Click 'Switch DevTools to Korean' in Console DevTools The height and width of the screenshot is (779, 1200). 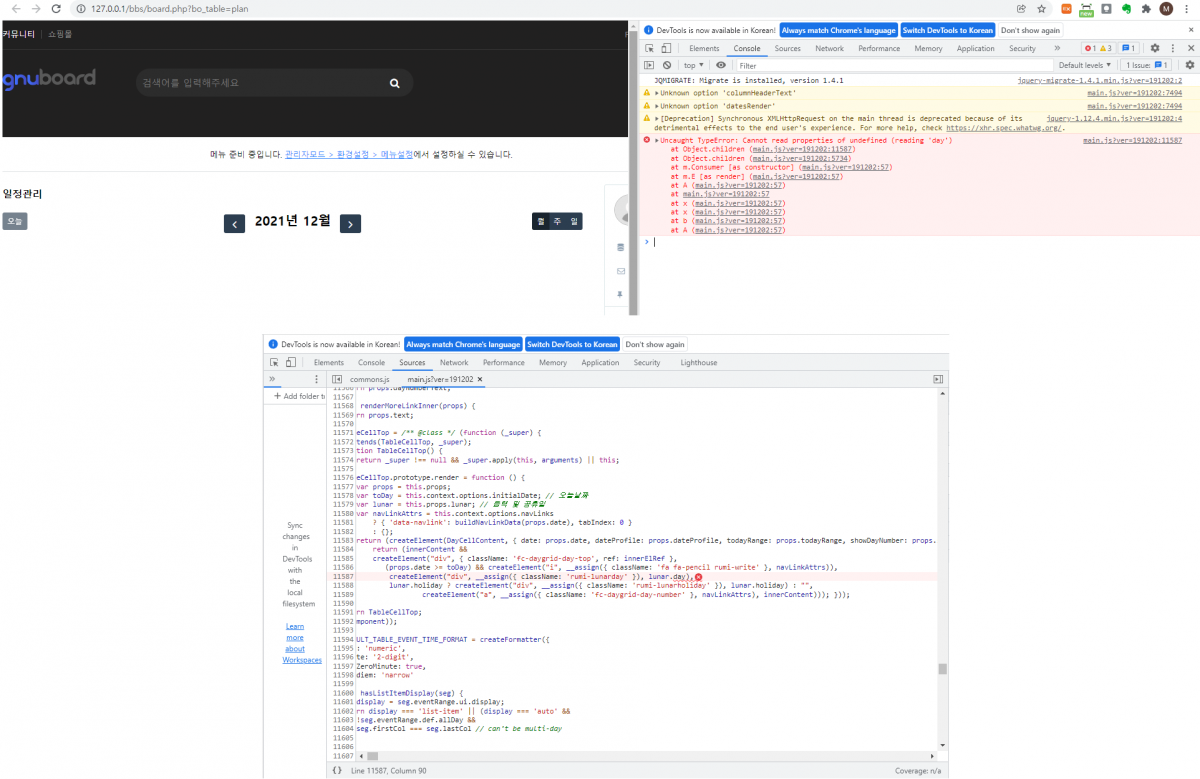click(949, 30)
